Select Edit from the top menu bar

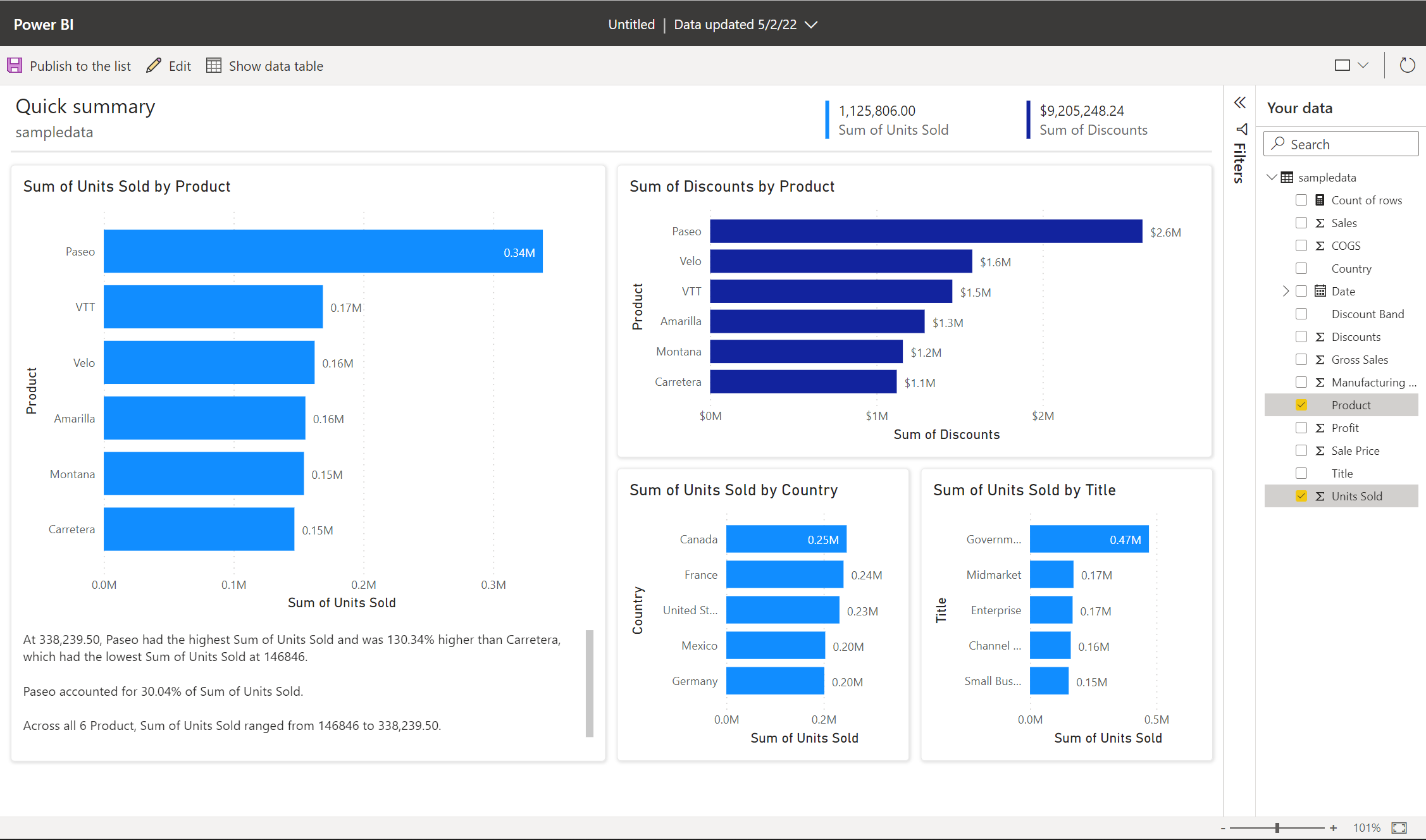[170, 66]
